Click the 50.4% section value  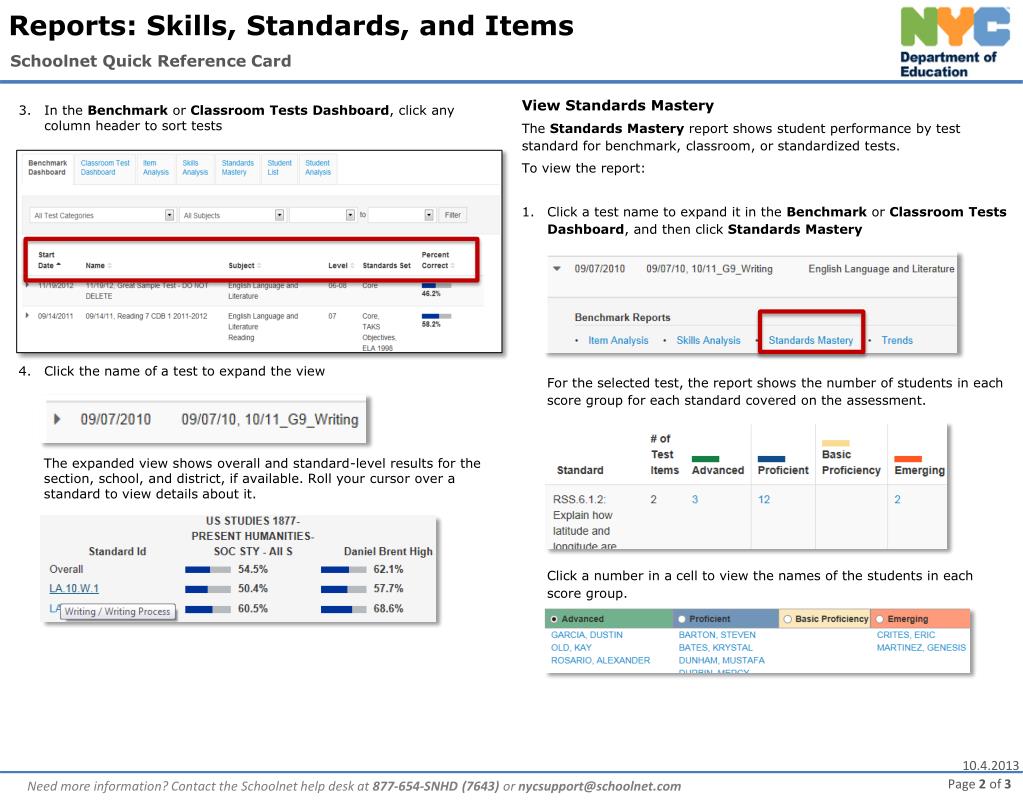pyautogui.click(x=252, y=589)
